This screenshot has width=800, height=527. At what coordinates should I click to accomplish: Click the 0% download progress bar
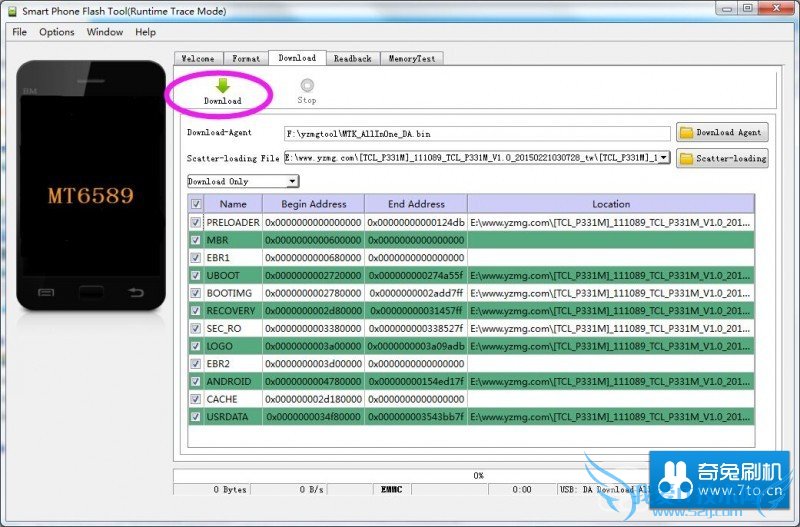click(477, 475)
